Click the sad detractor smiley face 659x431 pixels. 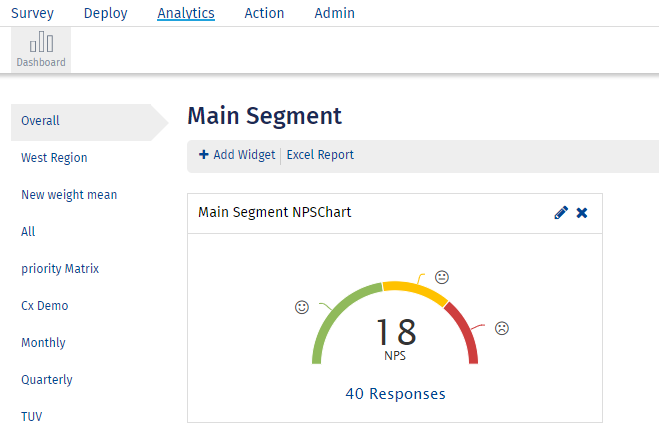[502, 328]
